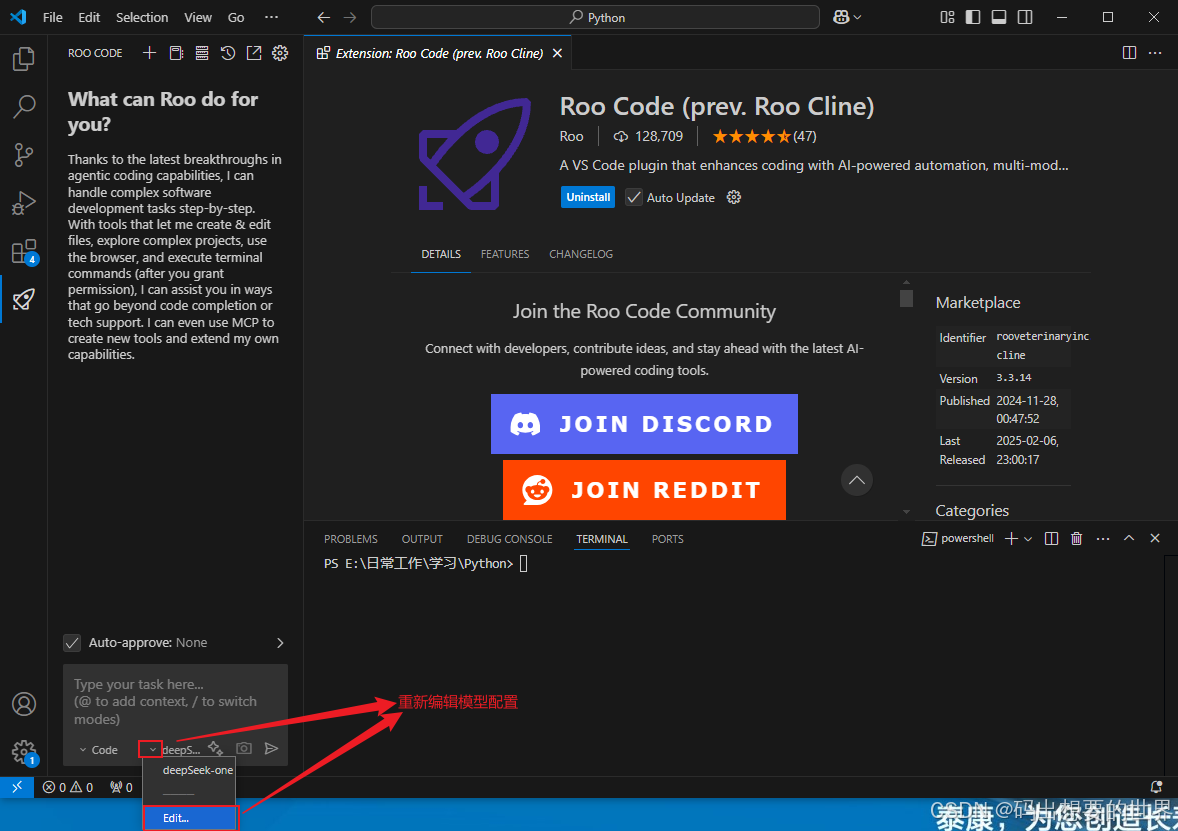Open the View menu
Image resolution: width=1178 pixels, height=831 pixels.
coord(198,17)
